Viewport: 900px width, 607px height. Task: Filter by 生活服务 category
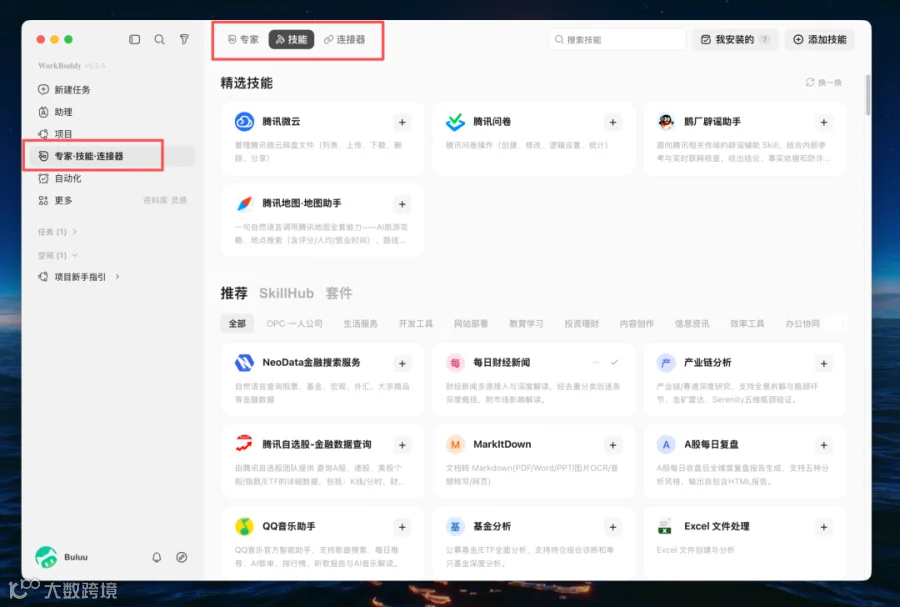[x=360, y=324]
